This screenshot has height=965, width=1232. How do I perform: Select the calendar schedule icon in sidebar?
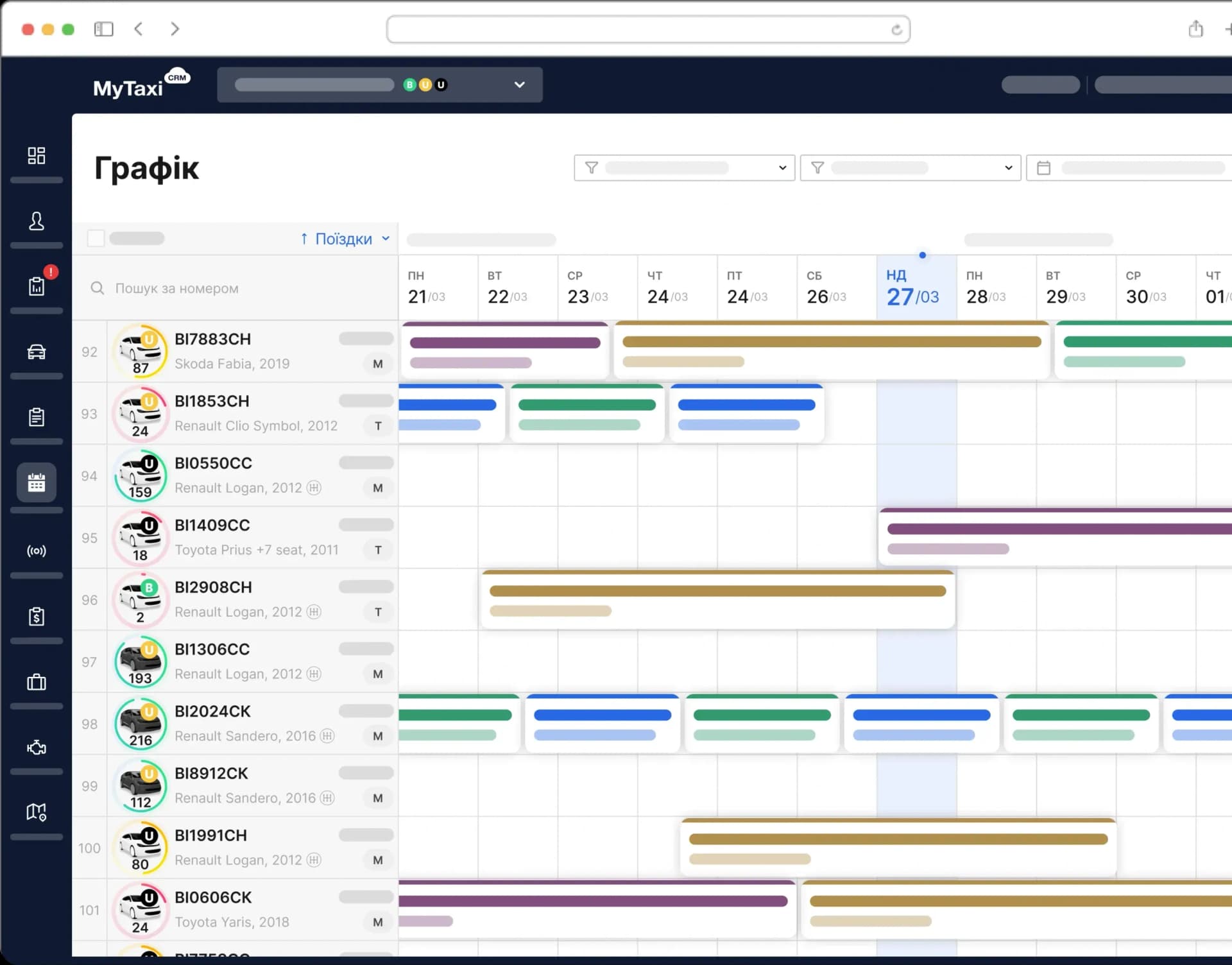point(37,482)
